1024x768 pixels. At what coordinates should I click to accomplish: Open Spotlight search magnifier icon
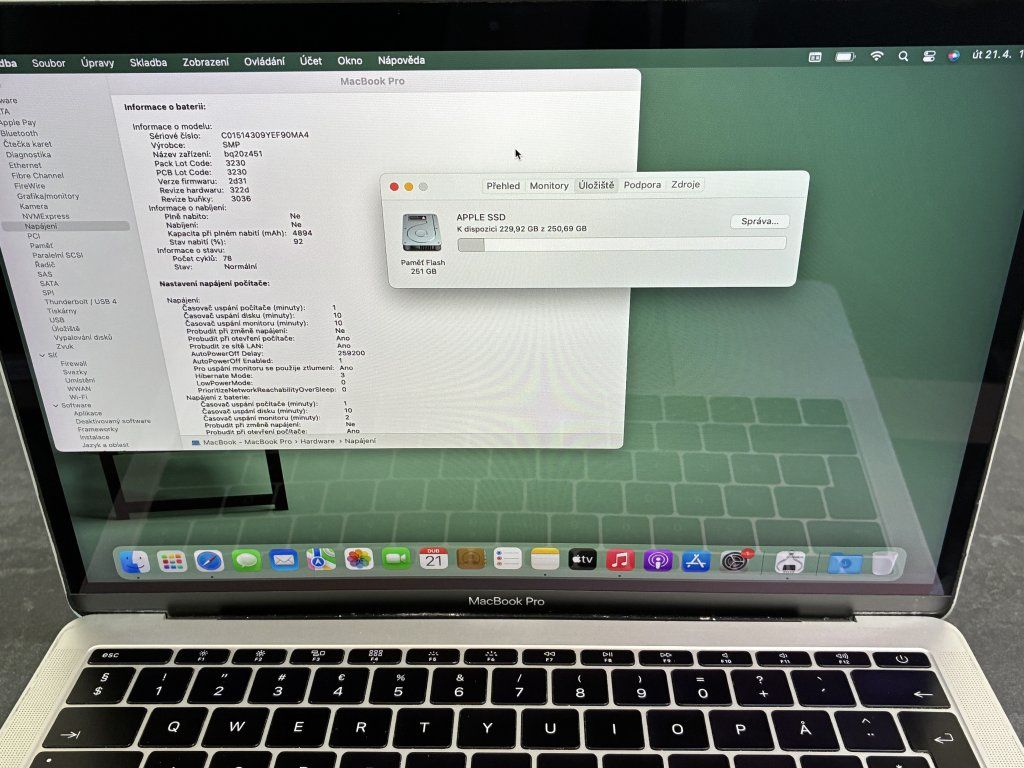903,57
